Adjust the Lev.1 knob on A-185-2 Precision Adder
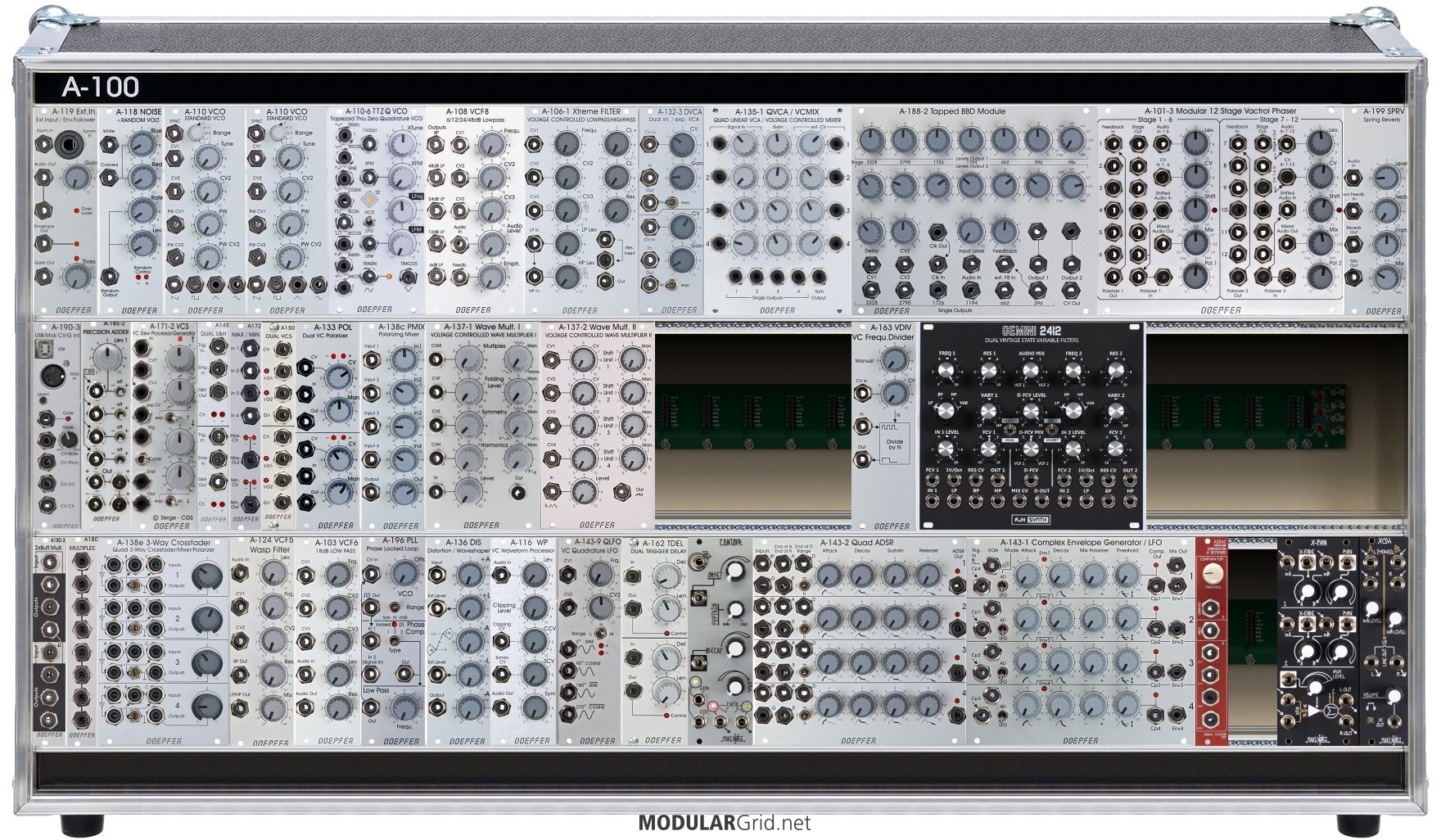 [x=106, y=356]
